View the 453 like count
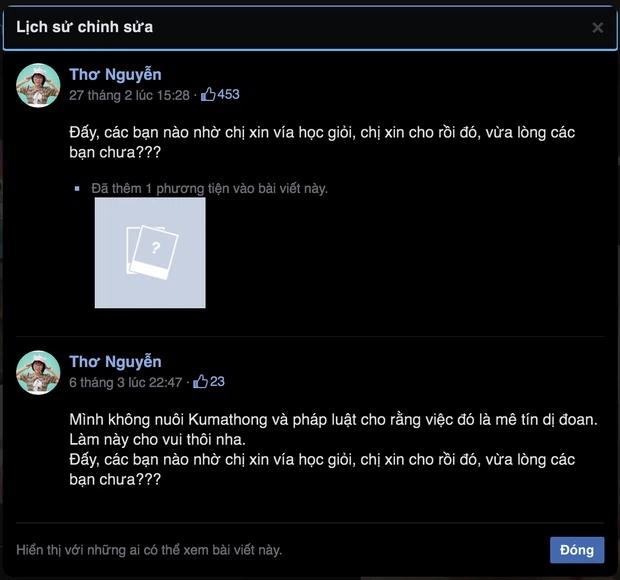This screenshot has width=620, height=580. (x=228, y=94)
